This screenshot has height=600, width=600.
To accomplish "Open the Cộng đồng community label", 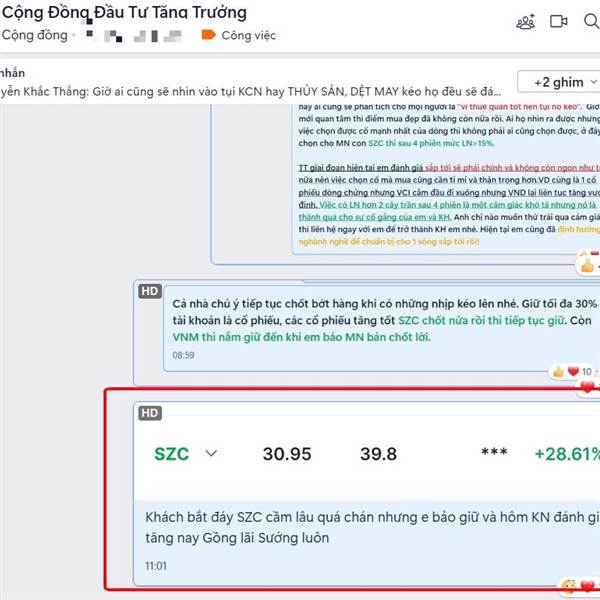I will (x=34, y=35).
